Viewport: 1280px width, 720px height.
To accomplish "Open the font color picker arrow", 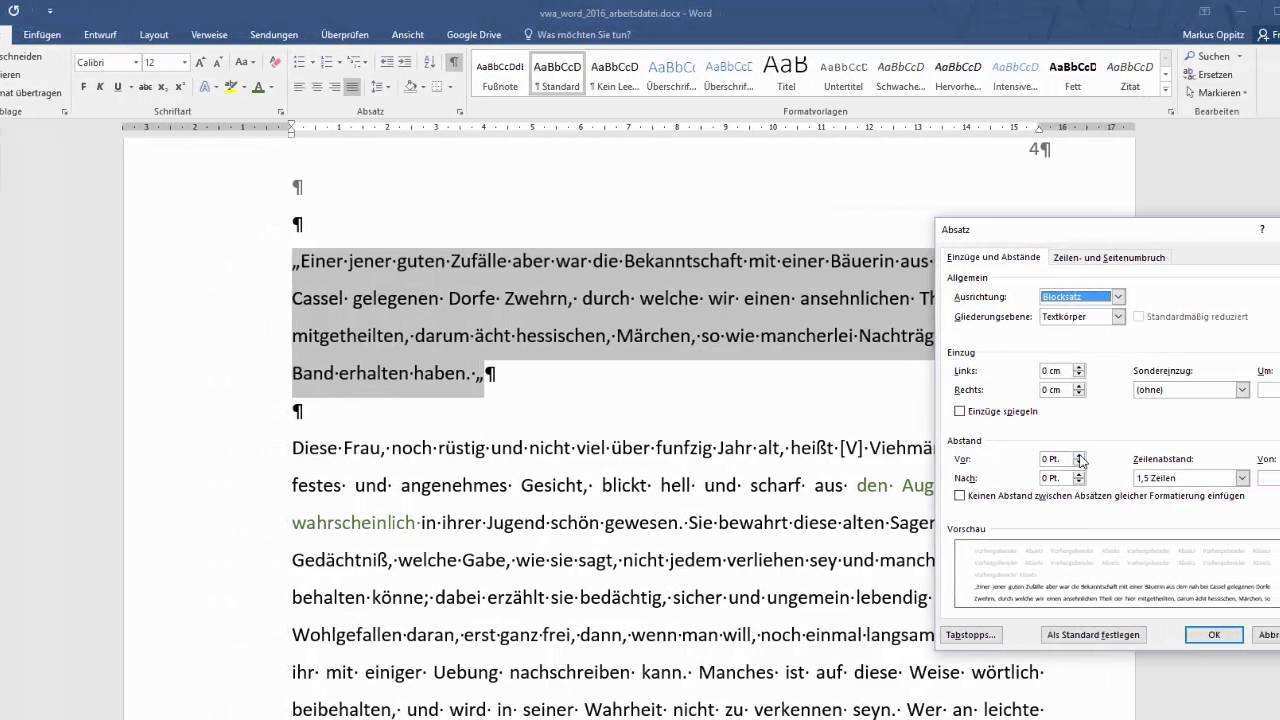I will pos(272,88).
